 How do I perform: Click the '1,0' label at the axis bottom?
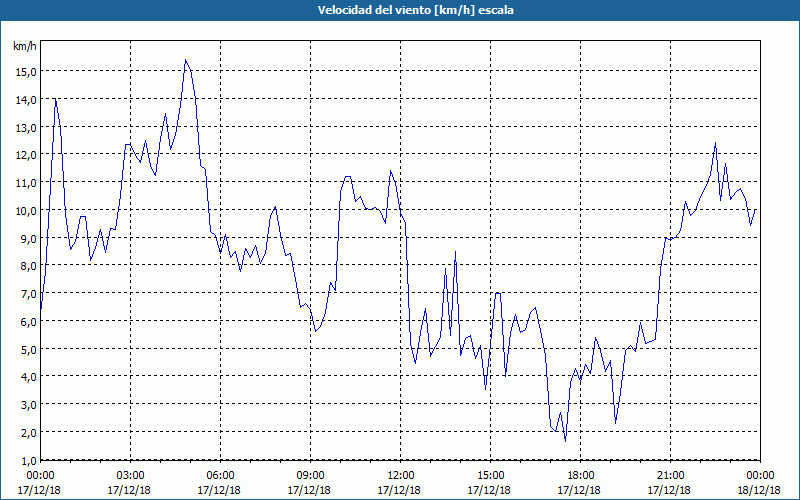(x=28, y=461)
